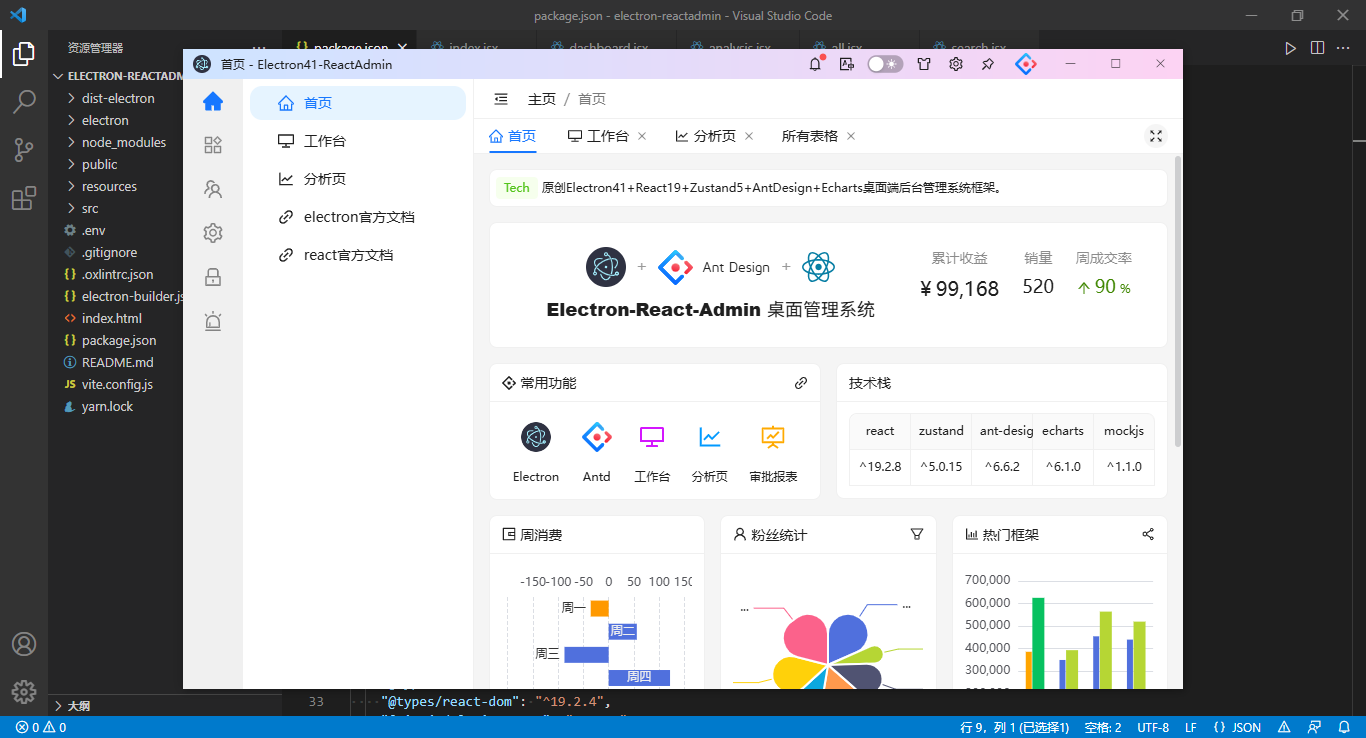Click the filter icon on 粉丝统计 card
Screen dimensions: 1366x738
click(917, 534)
